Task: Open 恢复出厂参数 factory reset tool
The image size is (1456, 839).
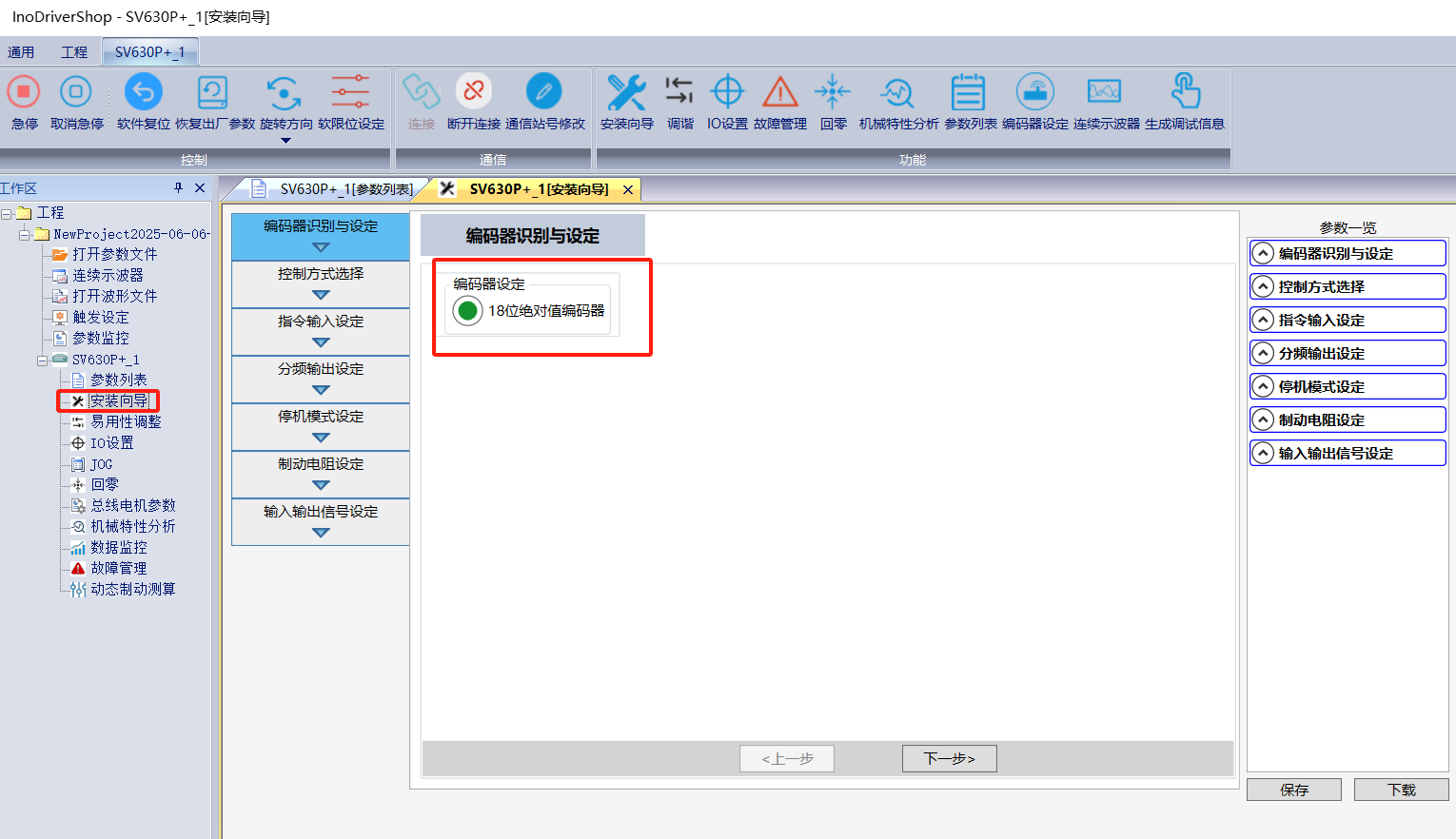Action: point(212,93)
